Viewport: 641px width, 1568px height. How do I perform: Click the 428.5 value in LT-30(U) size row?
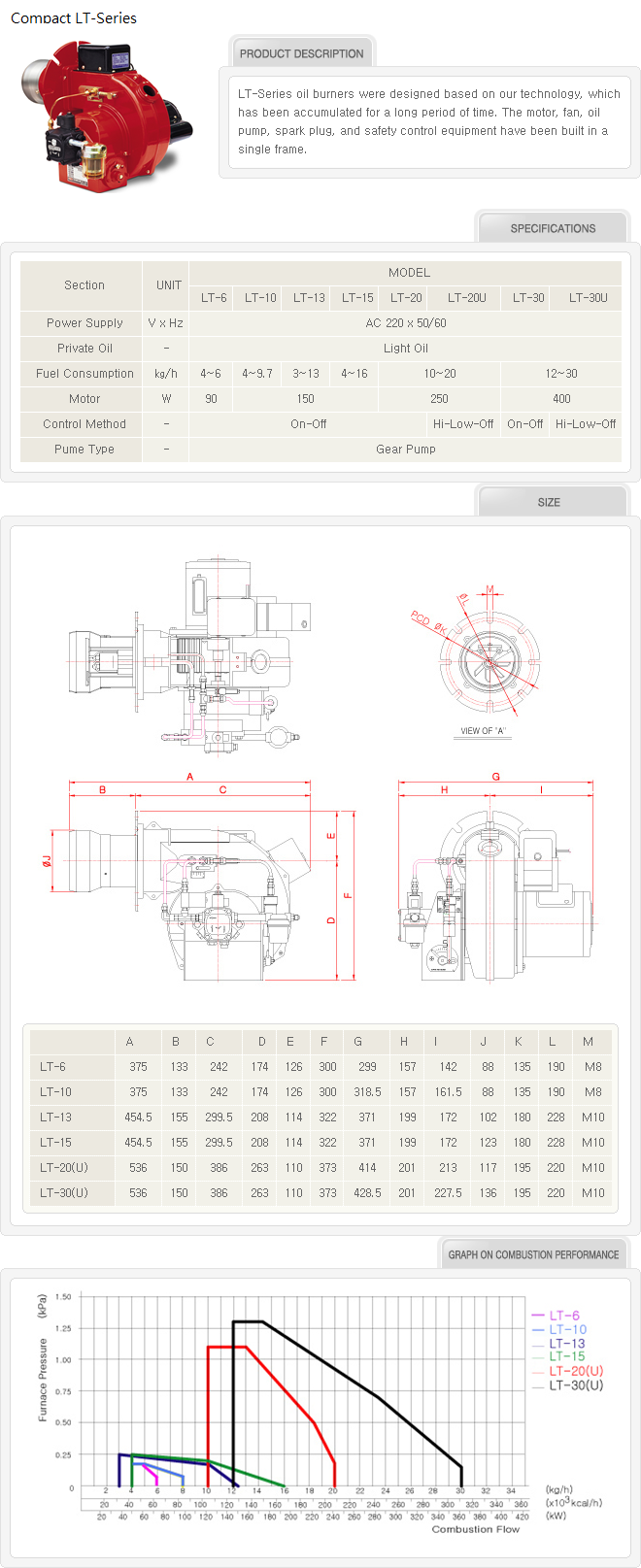coord(367,1193)
